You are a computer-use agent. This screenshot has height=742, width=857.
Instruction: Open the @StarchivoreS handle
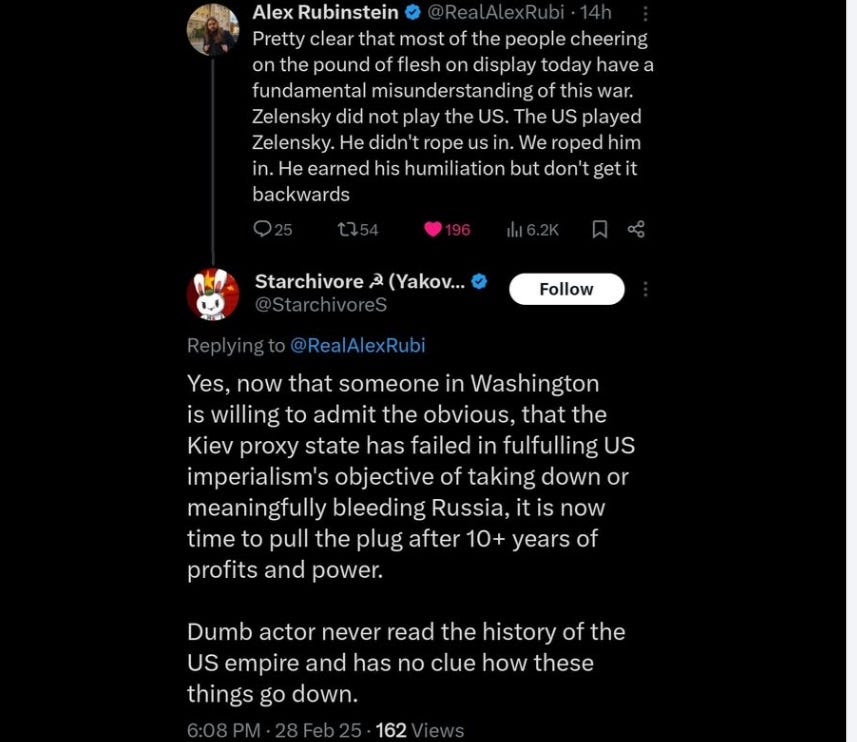(x=321, y=304)
